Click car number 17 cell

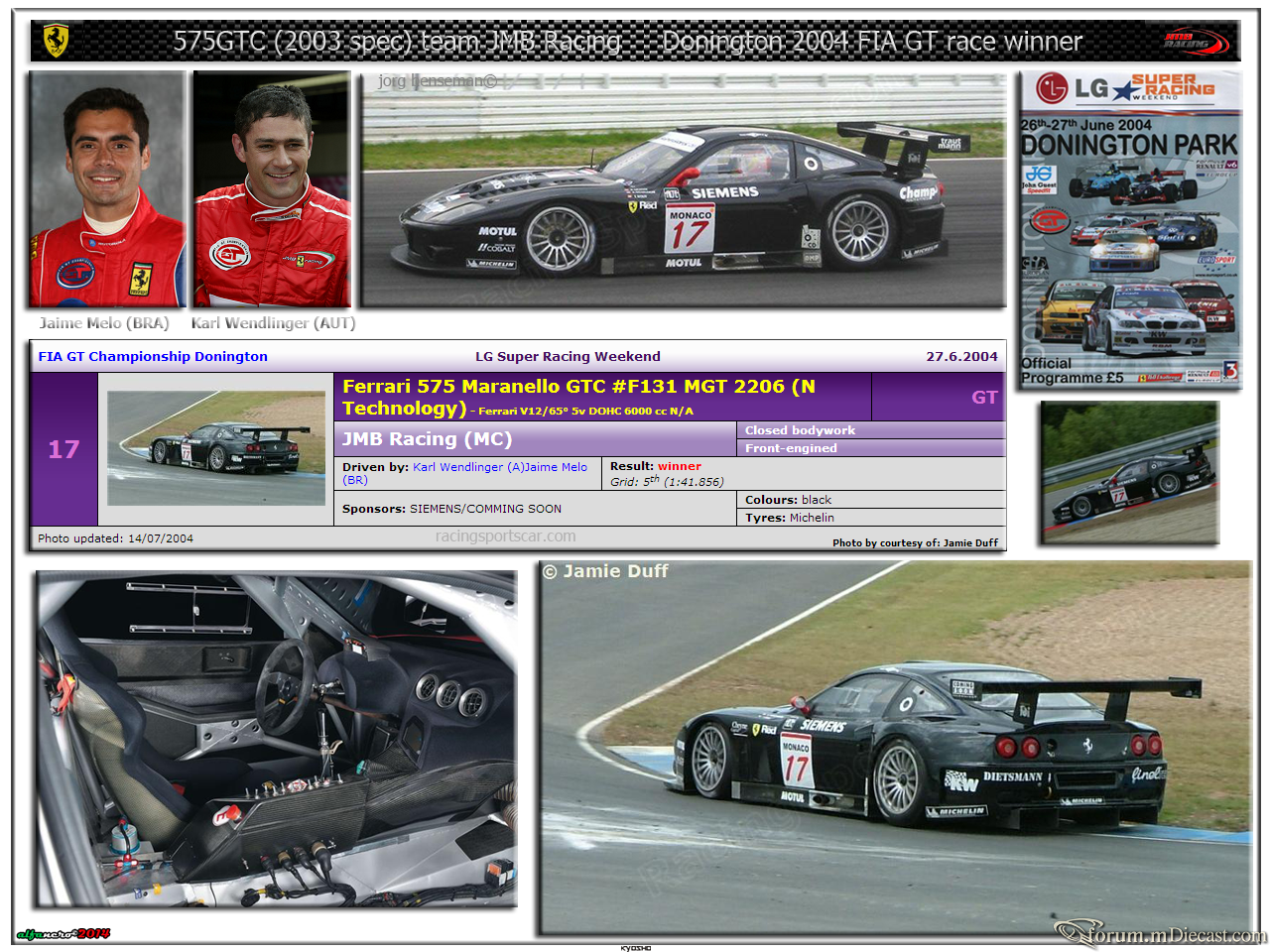tap(63, 449)
